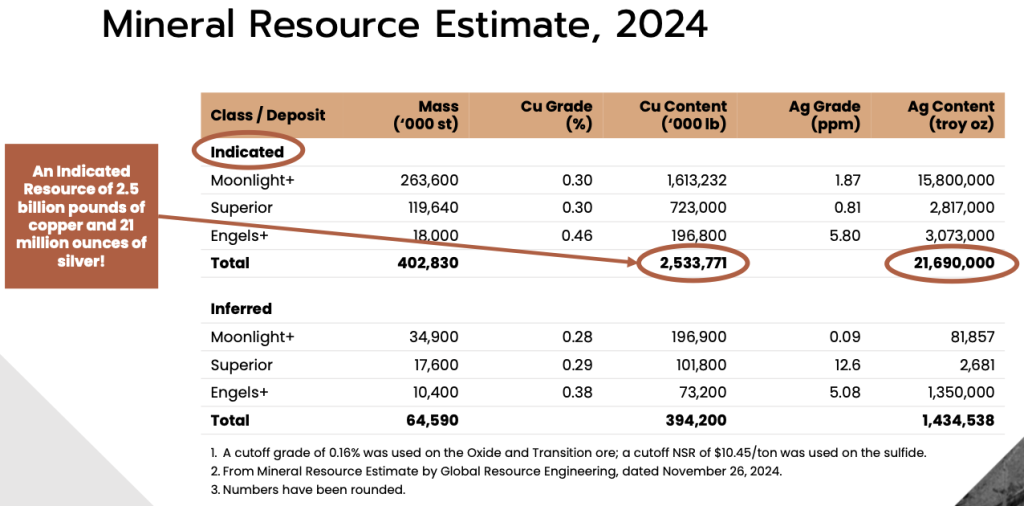Click the Superior row under Inferred

[x=241, y=365]
